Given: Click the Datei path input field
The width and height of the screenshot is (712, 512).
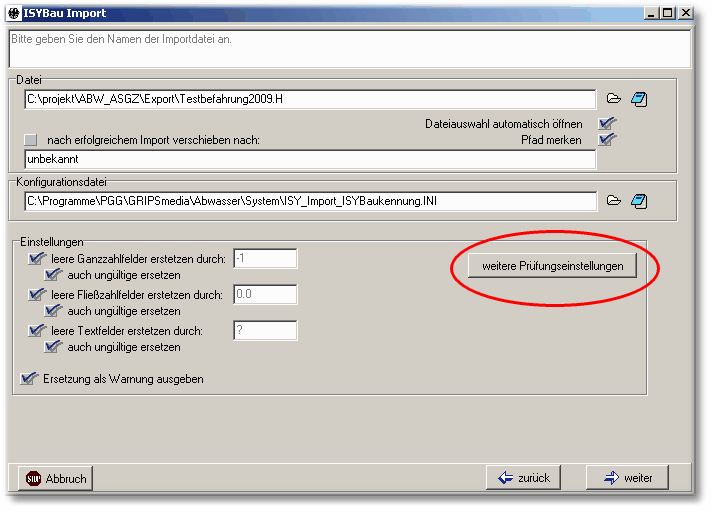Looking at the screenshot, I should [x=310, y=99].
